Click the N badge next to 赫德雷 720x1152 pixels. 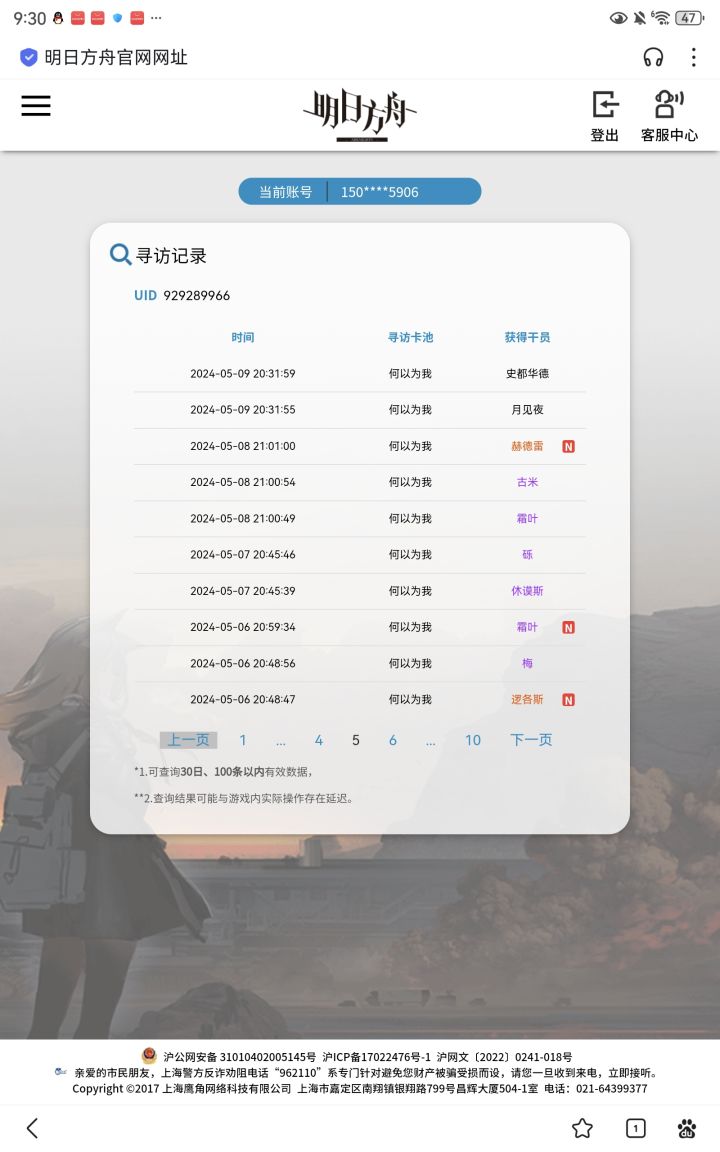tap(569, 446)
